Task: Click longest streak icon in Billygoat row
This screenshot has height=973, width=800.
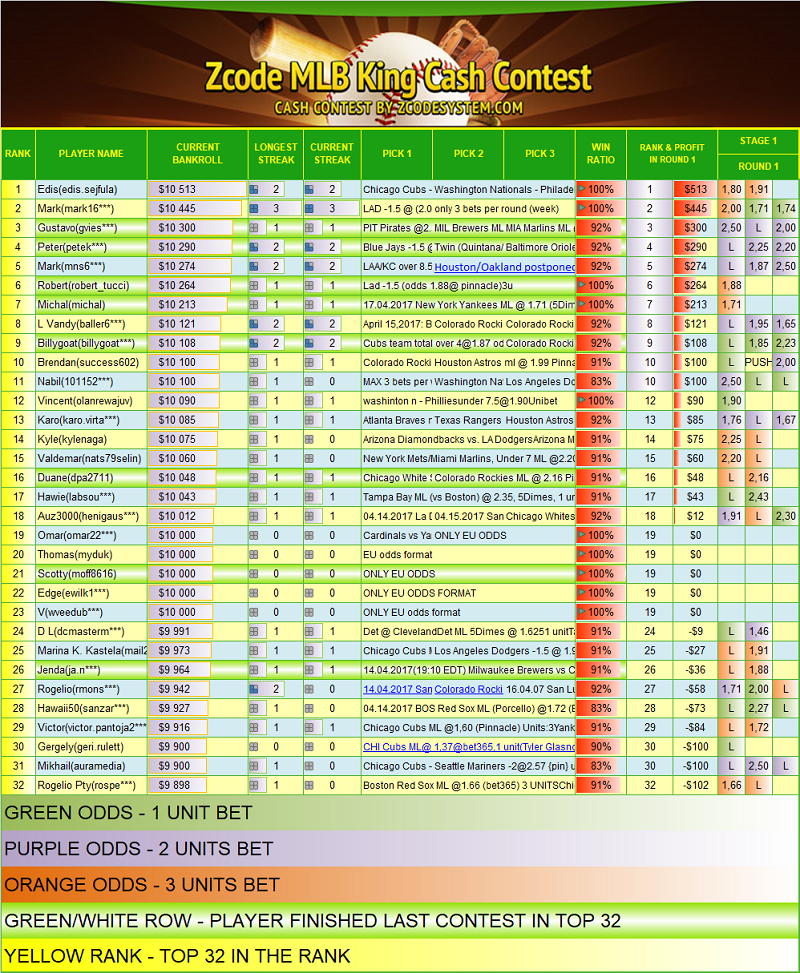Action: 254,343
